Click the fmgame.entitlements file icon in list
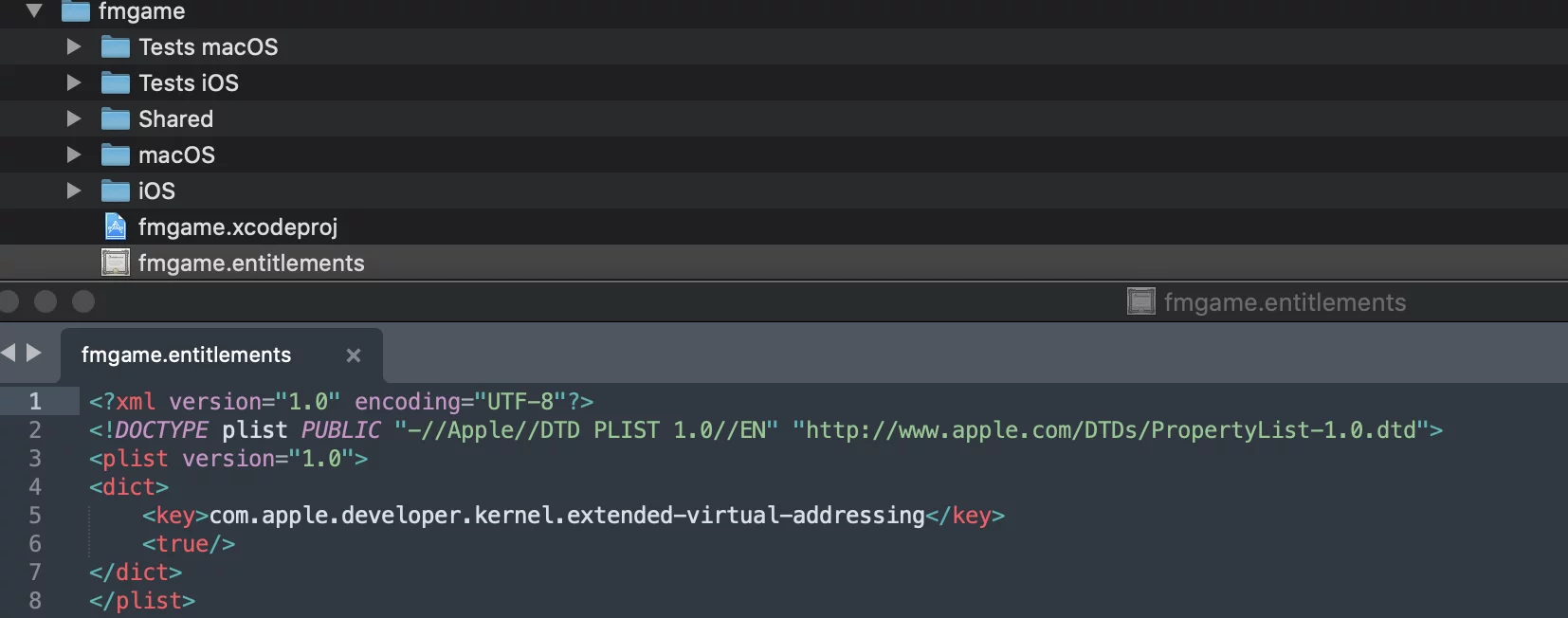This screenshot has width=1568, height=618. [x=115, y=263]
